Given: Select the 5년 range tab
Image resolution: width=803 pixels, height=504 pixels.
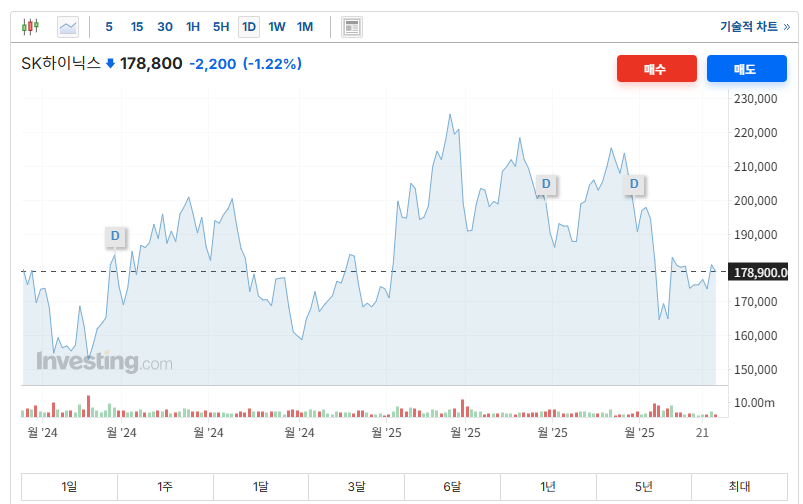Looking at the screenshot, I should pos(644,487).
